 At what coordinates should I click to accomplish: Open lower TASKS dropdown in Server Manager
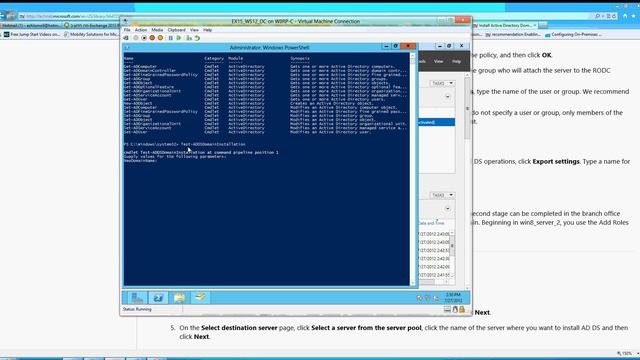(442, 195)
